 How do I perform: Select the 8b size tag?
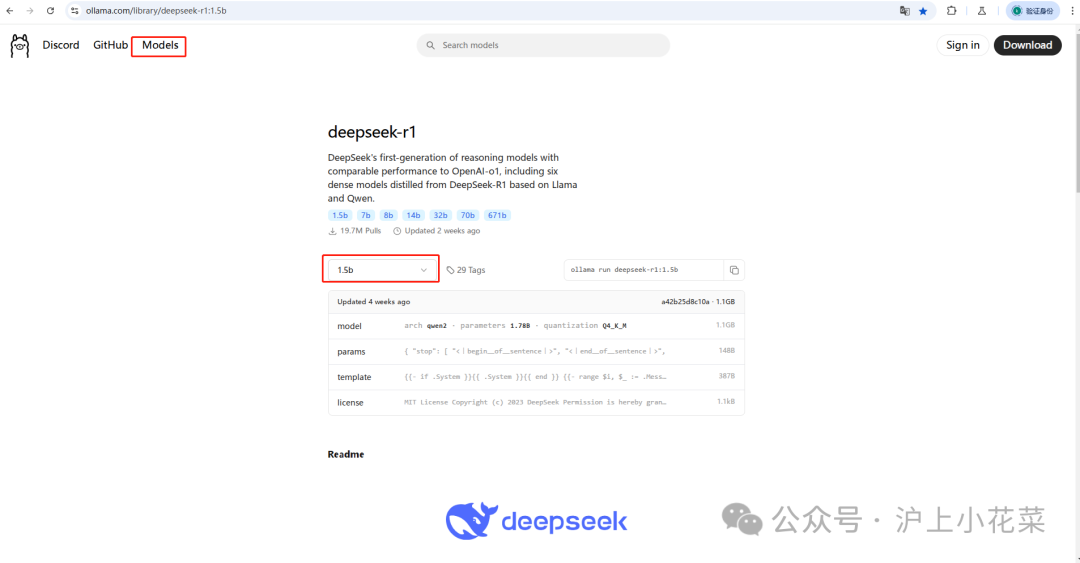pyautogui.click(x=388, y=215)
